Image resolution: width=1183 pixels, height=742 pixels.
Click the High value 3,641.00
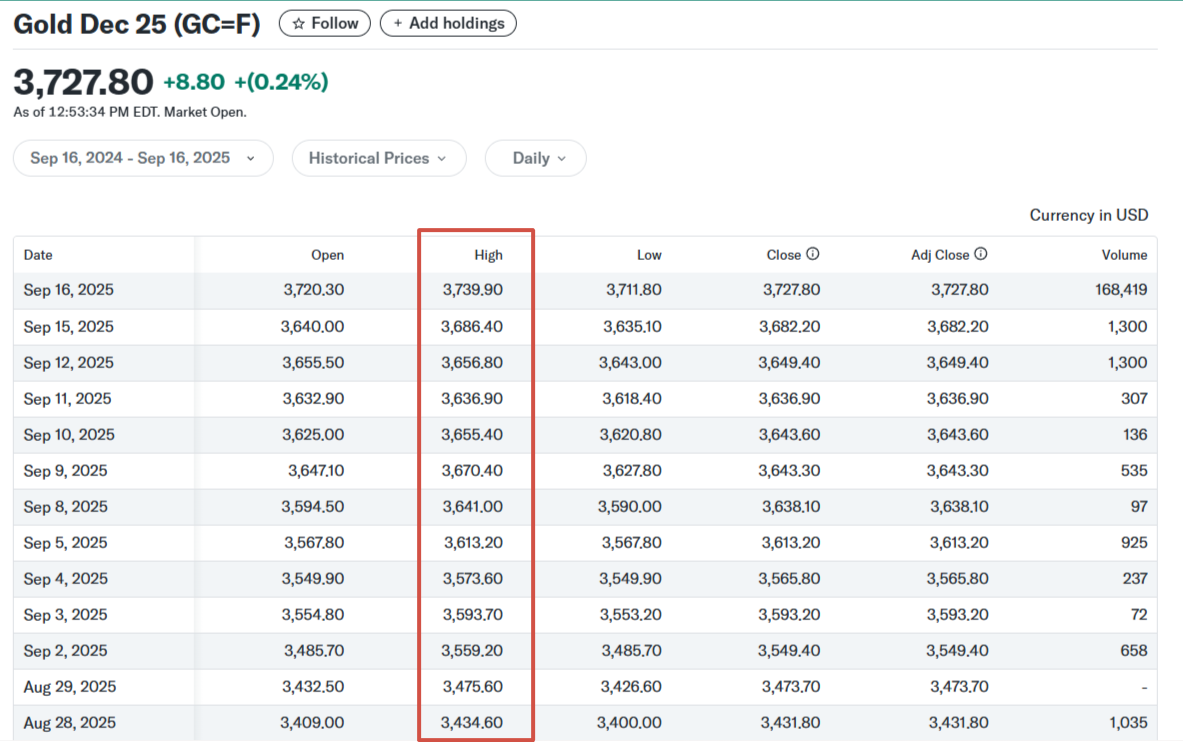pos(472,506)
